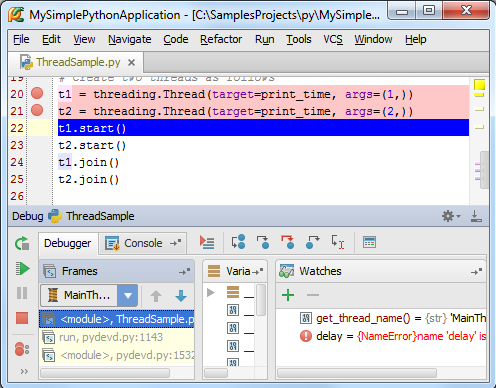This screenshot has height=388, width=496.
Task: Open the Window menu
Action: 373,39
